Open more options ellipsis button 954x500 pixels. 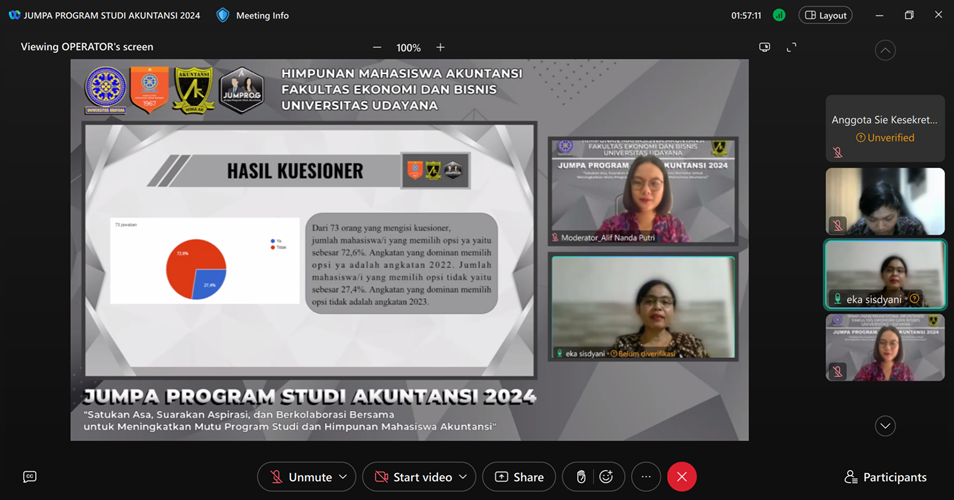click(646, 477)
